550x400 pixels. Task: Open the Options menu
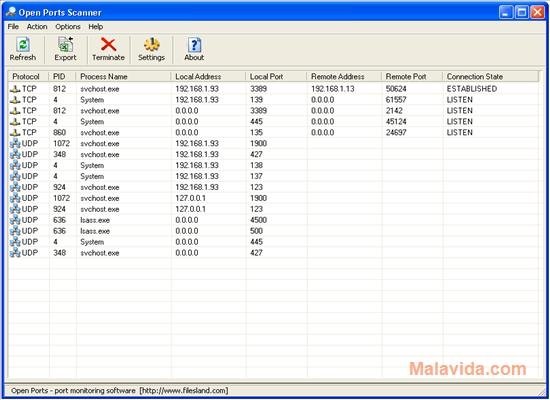click(x=68, y=27)
